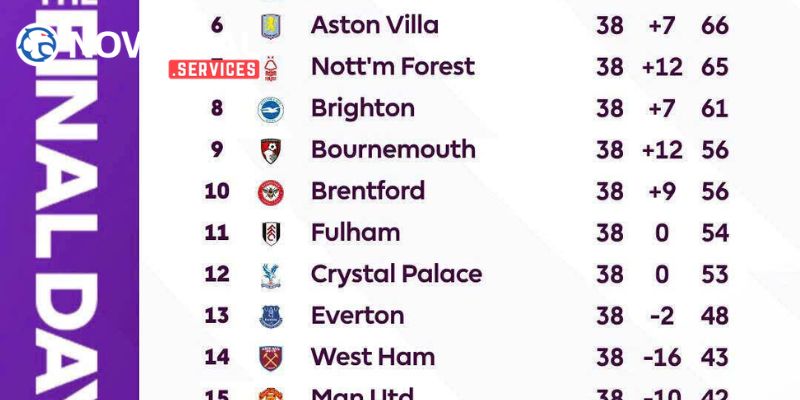The width and height of the screenshot is (800, 400).
Task: Select the Crystal Palace eagle badge
Action: pyautogui.click(x=270, y=275)
